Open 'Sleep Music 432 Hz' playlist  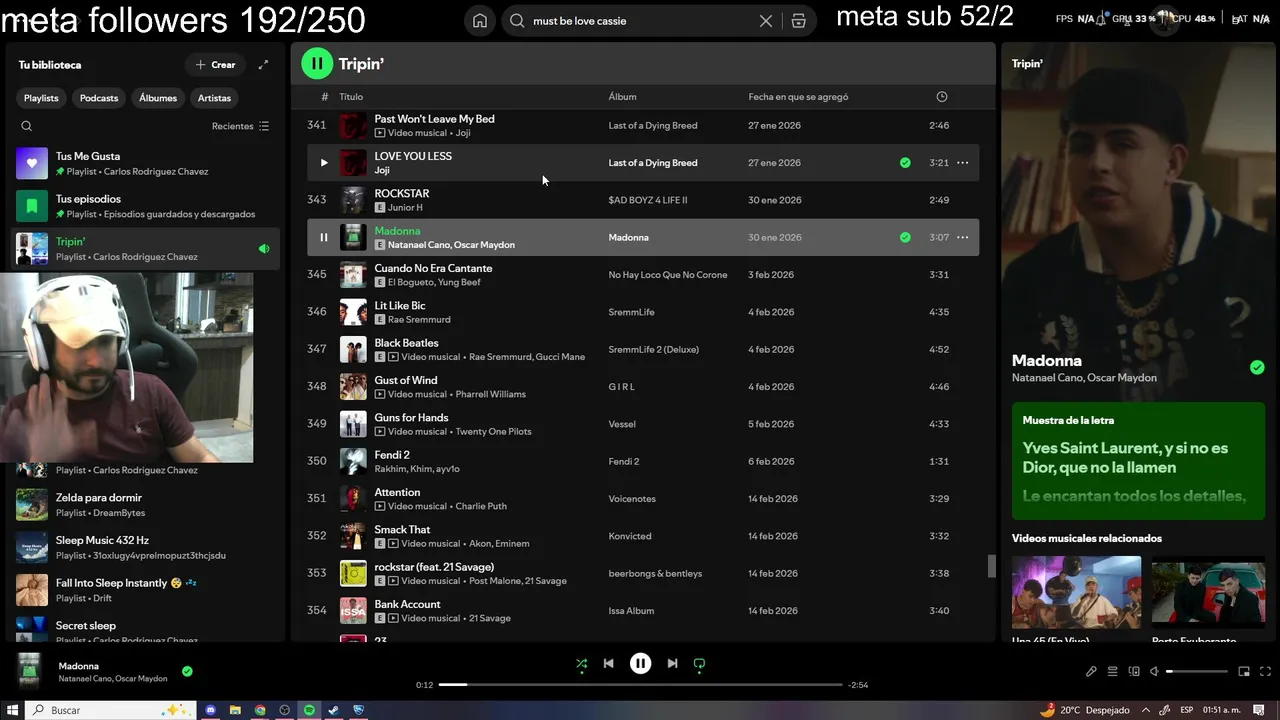[x=147, y=547]
